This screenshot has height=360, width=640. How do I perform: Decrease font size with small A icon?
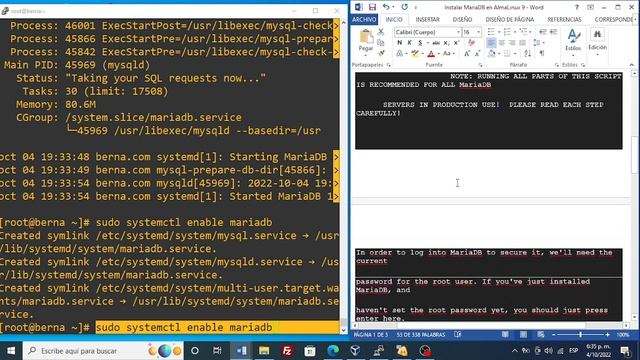tap(477, 53)
